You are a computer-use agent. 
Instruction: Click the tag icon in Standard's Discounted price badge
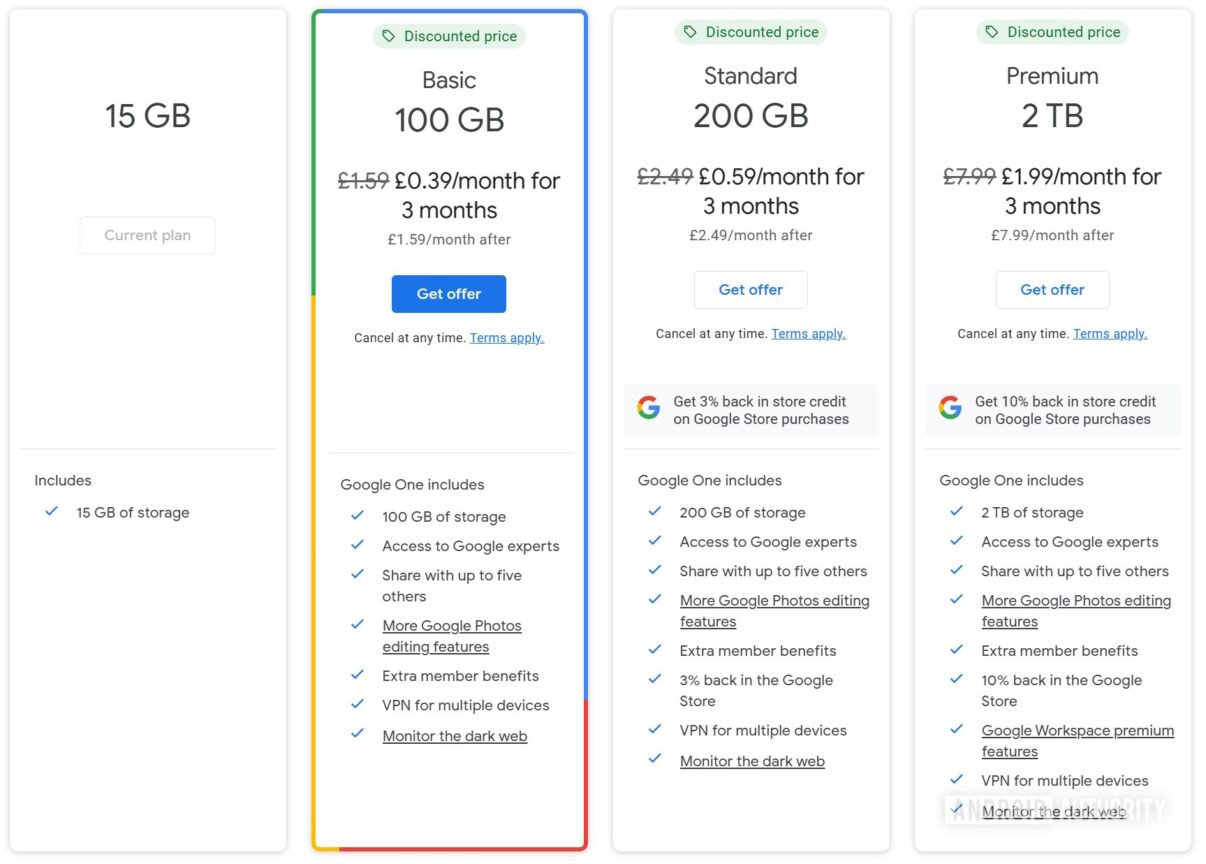[x=691, y=32]
